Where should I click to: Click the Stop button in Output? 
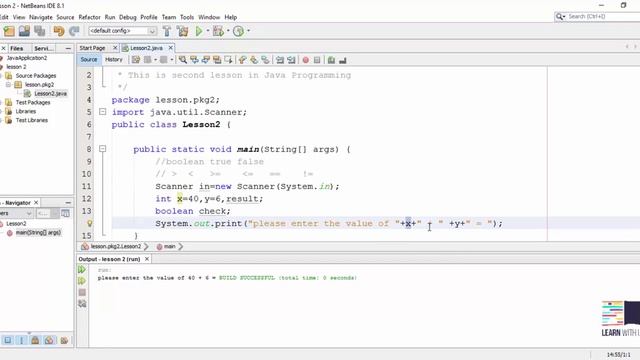point(82,292)
